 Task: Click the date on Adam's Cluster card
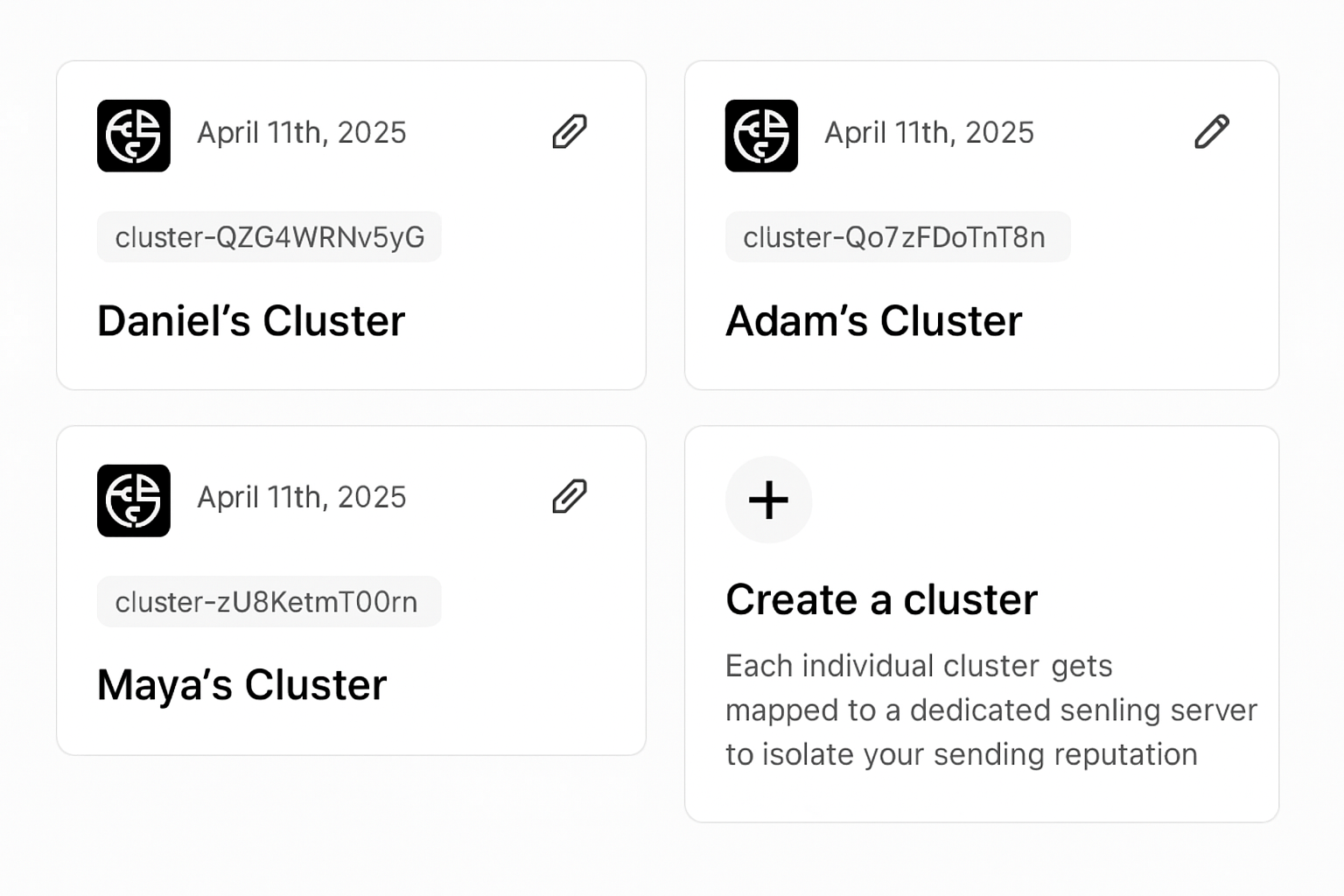929,133
